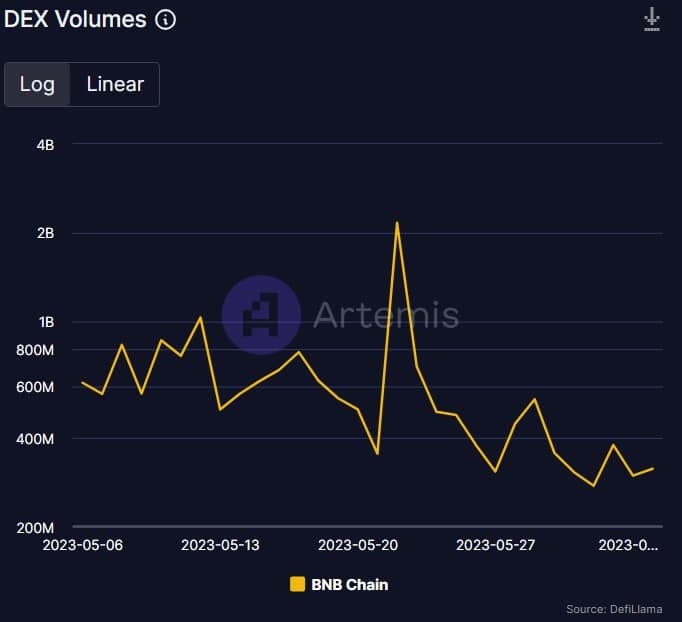
Task: Click the DEX Volumes title
Action: pyautogui.click(x=75, y=19)
